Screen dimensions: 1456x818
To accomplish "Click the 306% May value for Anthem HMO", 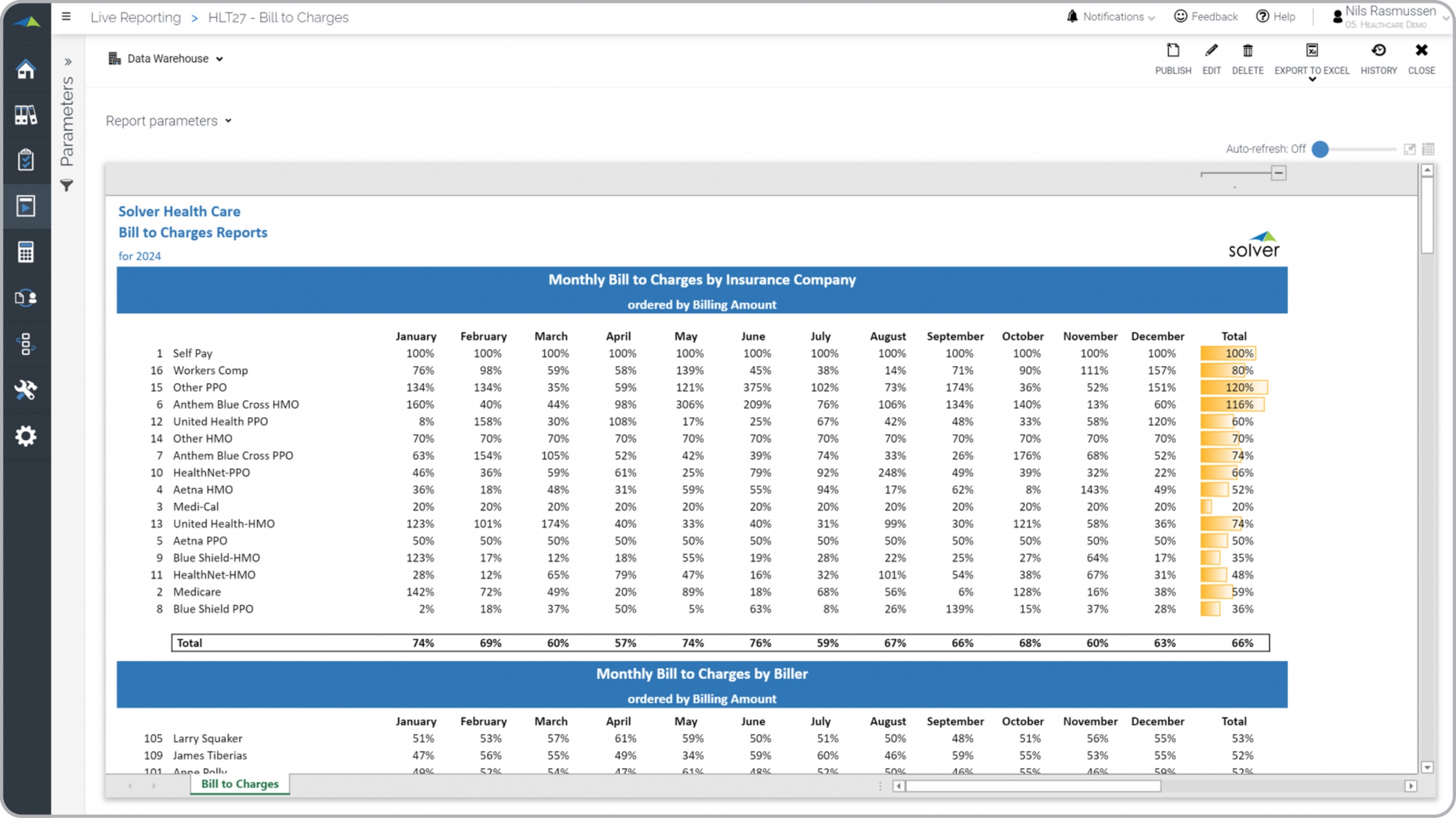I will (x=689, y=404).
